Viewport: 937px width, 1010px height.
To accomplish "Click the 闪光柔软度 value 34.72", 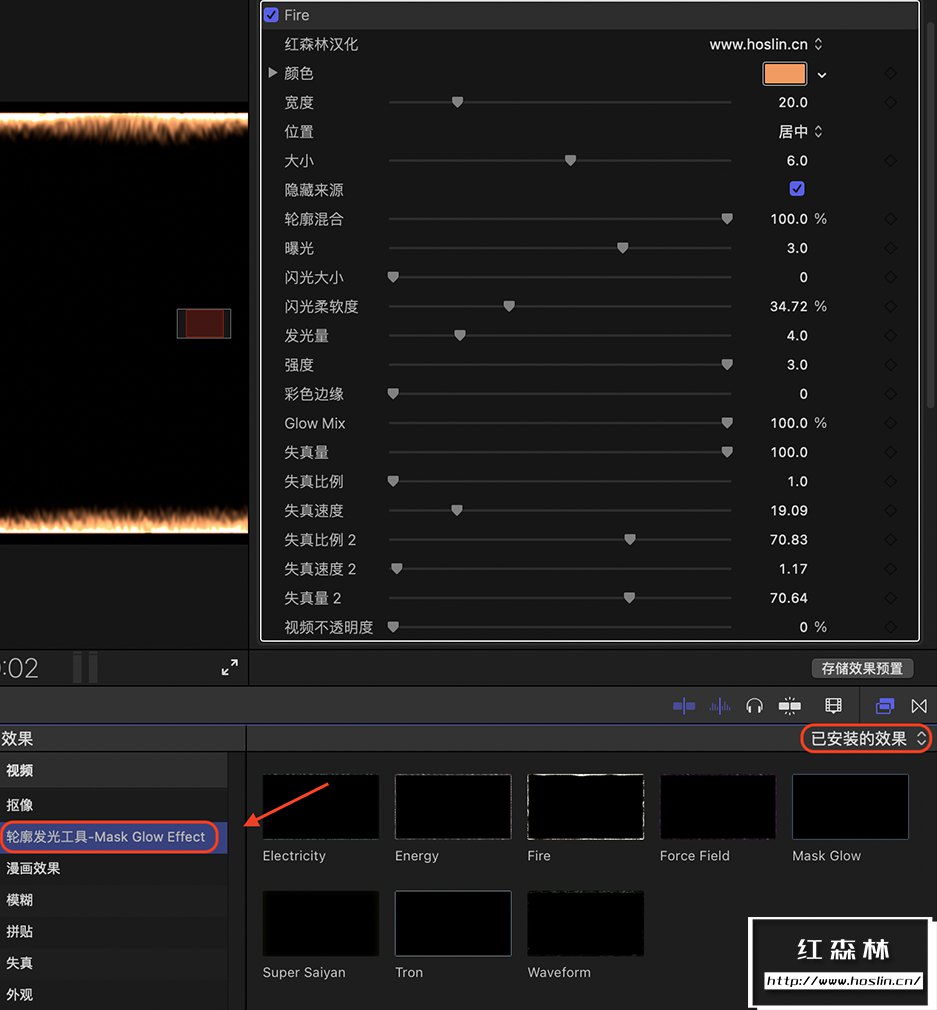I will click(x=789, y=307).
